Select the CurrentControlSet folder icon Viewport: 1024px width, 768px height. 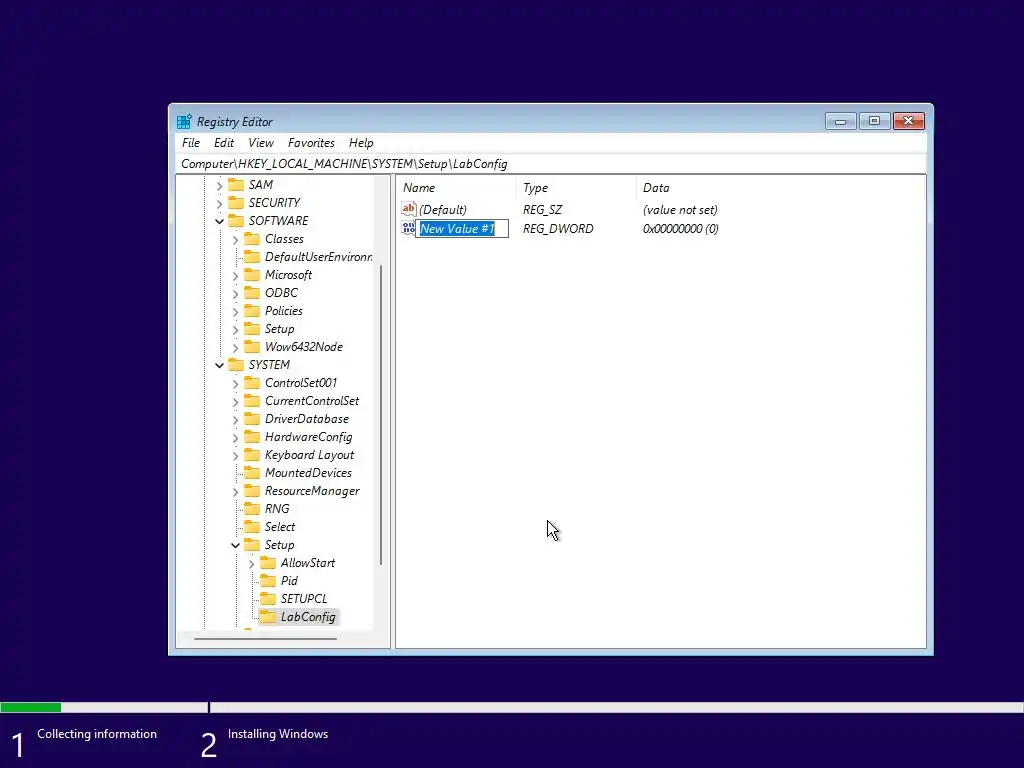point(252,401)
